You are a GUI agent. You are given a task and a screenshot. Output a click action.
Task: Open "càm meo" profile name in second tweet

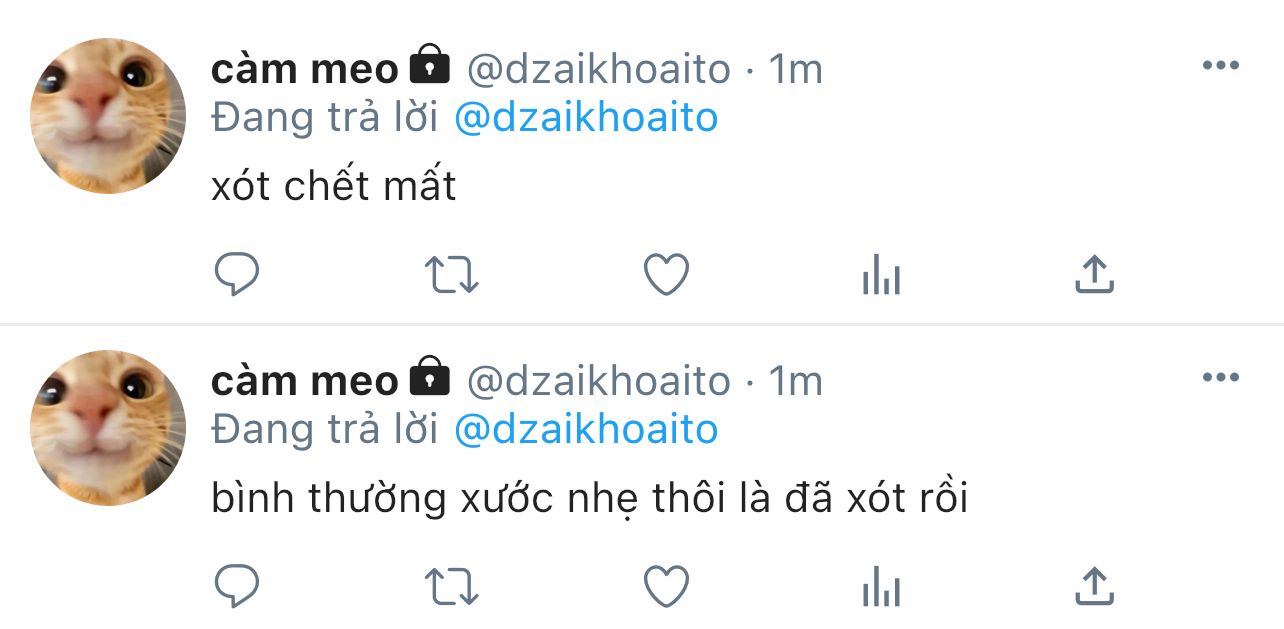[305, 381]
